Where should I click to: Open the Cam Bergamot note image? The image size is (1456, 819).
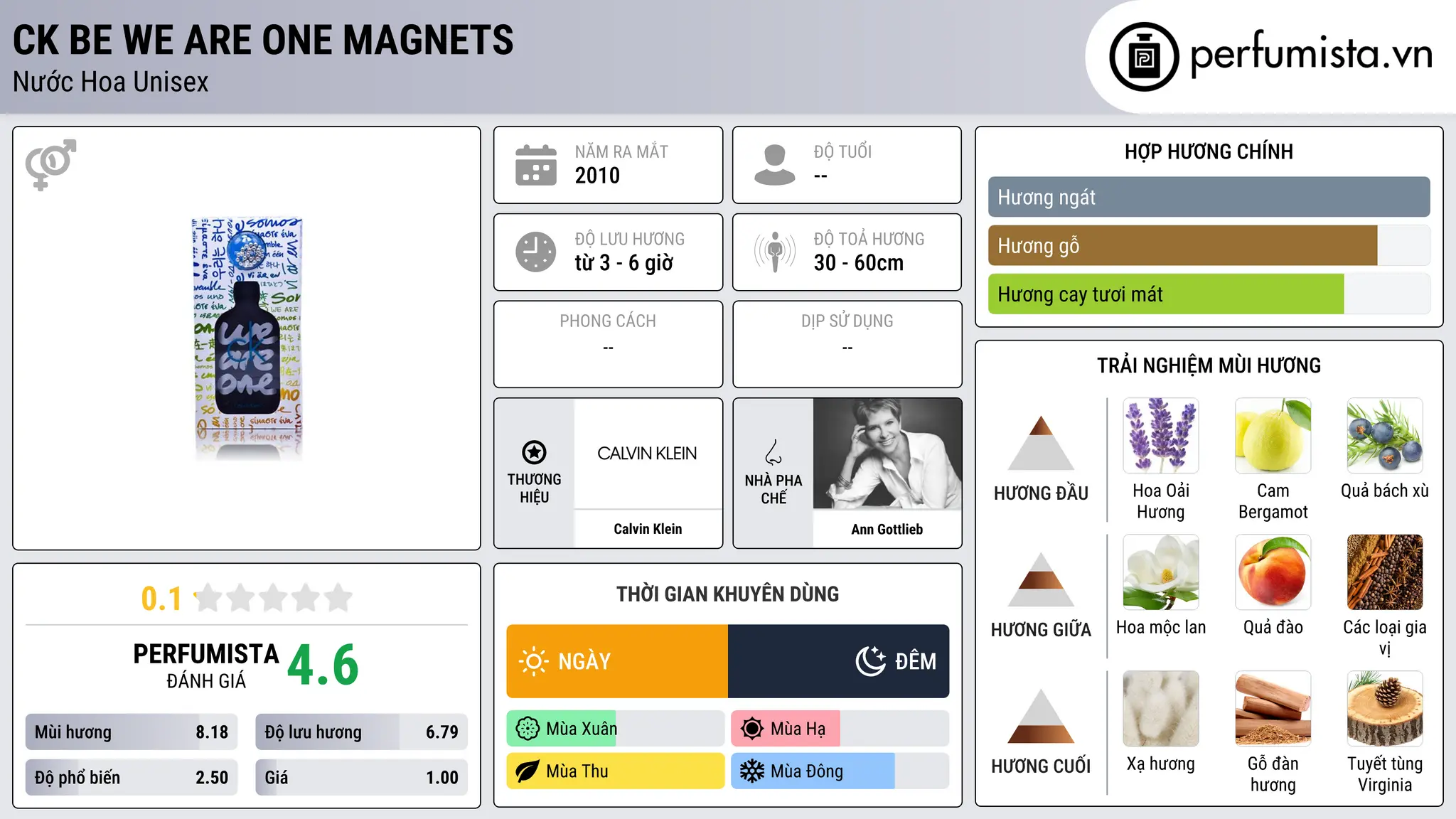[1273, 436]
